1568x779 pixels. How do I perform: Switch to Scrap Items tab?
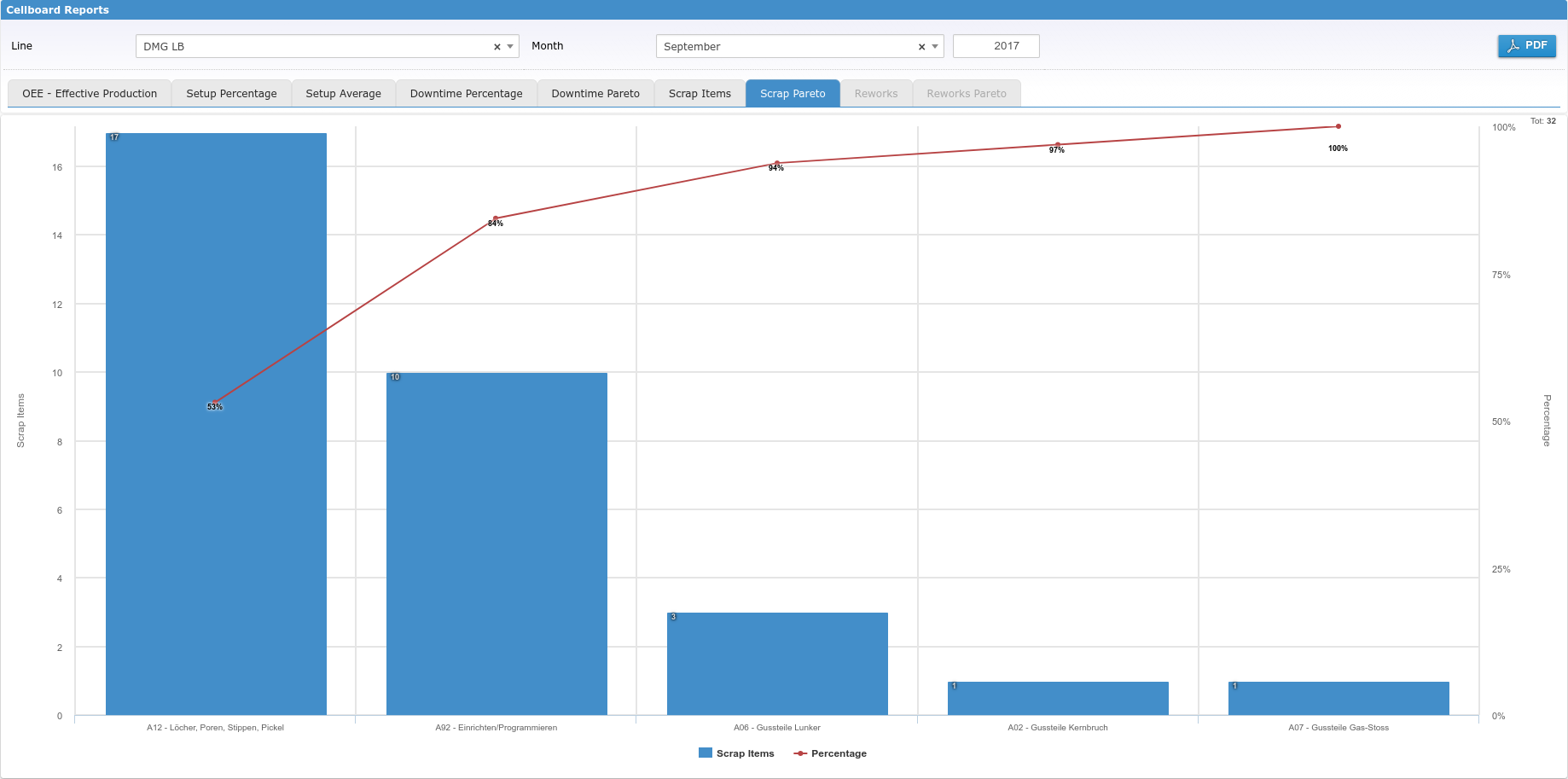(700, 94)
